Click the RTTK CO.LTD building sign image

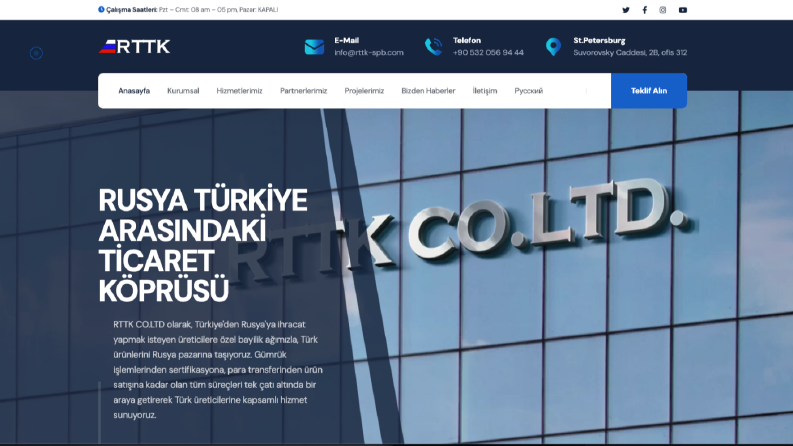(x=458, y=235)
